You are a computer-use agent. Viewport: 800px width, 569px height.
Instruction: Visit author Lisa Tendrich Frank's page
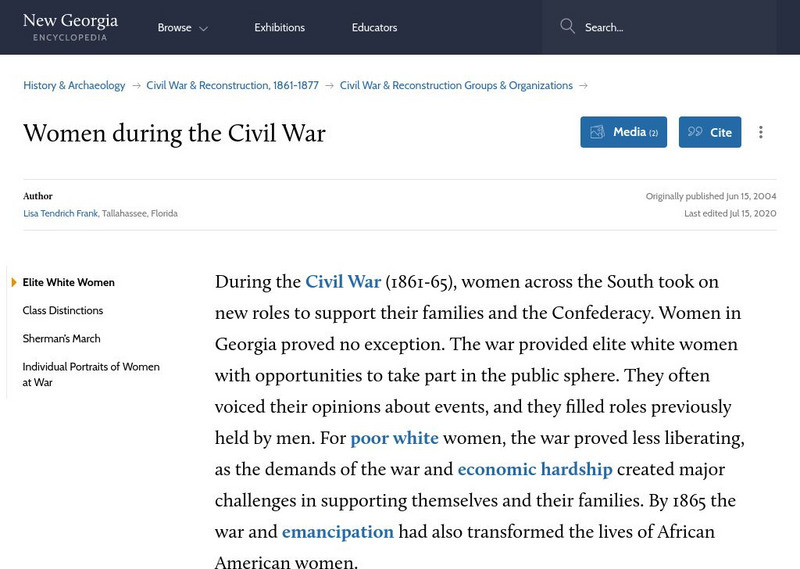(x=60, y=214)
